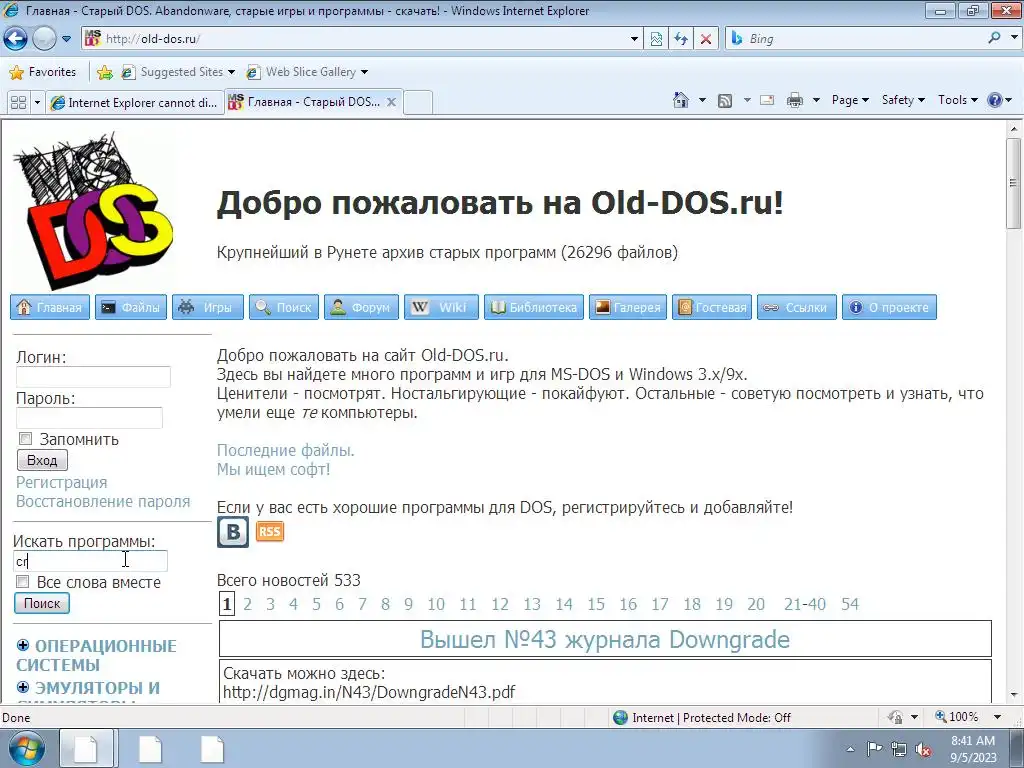Enable the 'Все слова вместе' checkbox
The width and height of the screenshot is (1024, 768).
click(23, 582)
